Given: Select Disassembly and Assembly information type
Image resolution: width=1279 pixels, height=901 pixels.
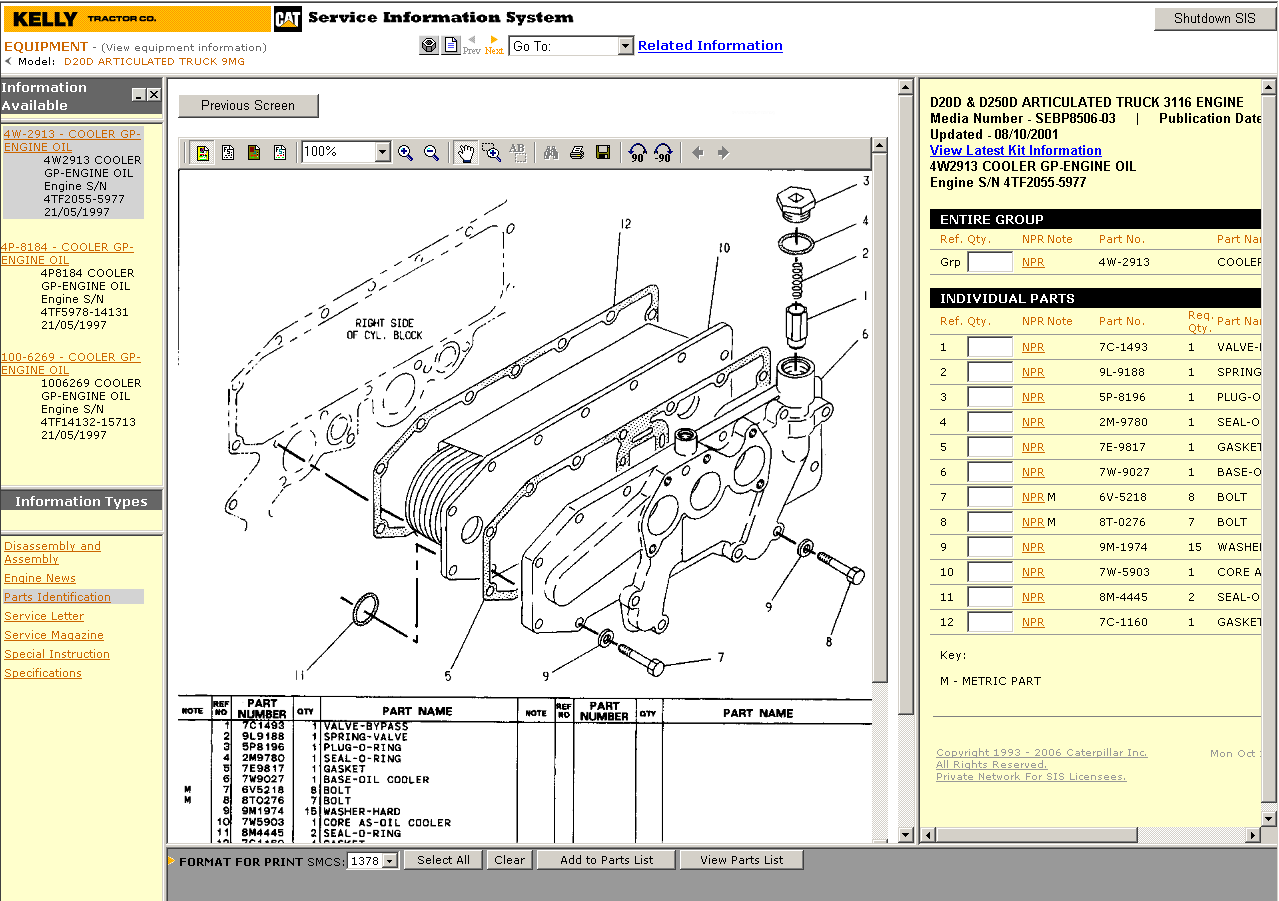Looking at the screenshot, I should (52, 552).
